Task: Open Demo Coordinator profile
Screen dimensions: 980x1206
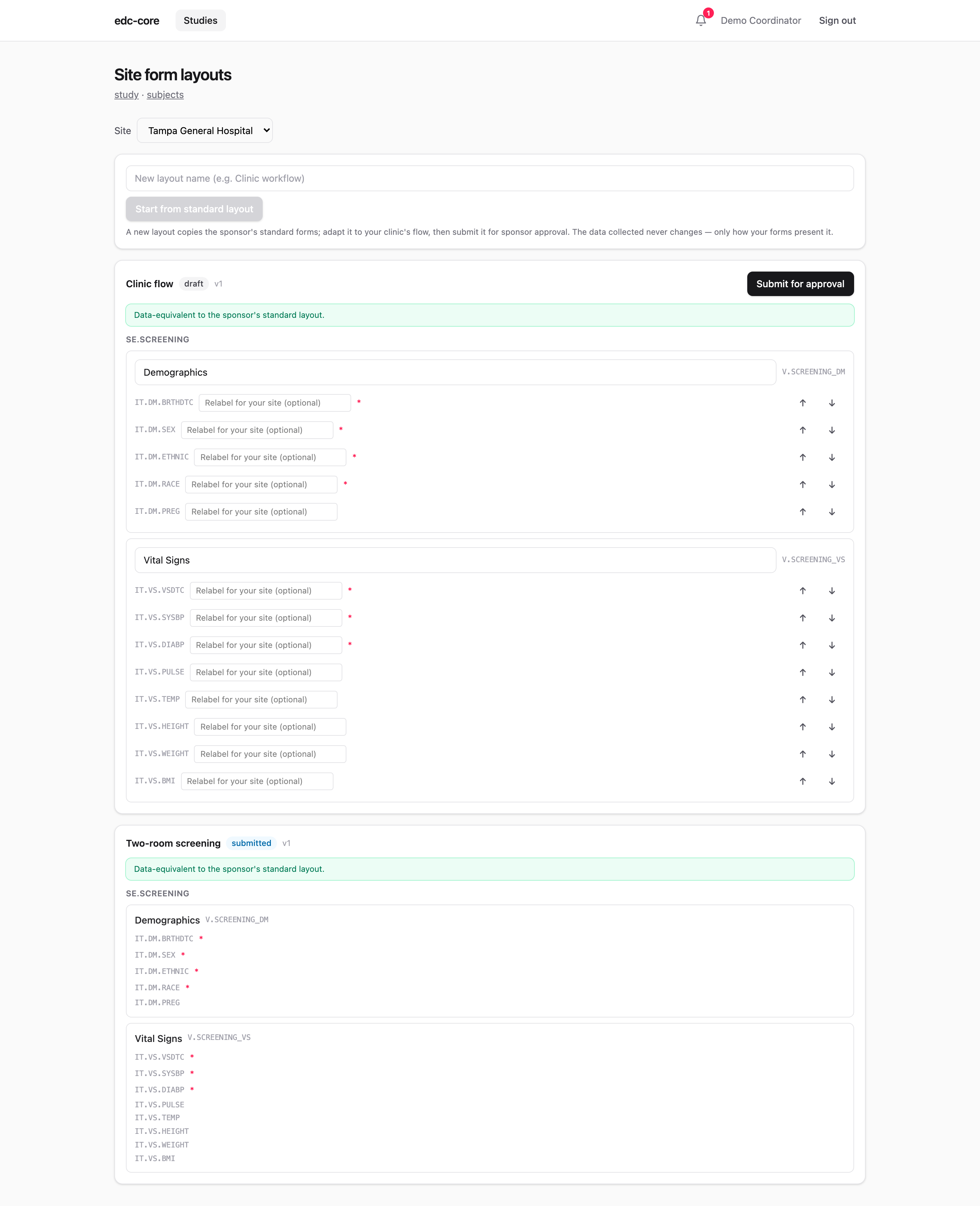Action: pos(761,20)
